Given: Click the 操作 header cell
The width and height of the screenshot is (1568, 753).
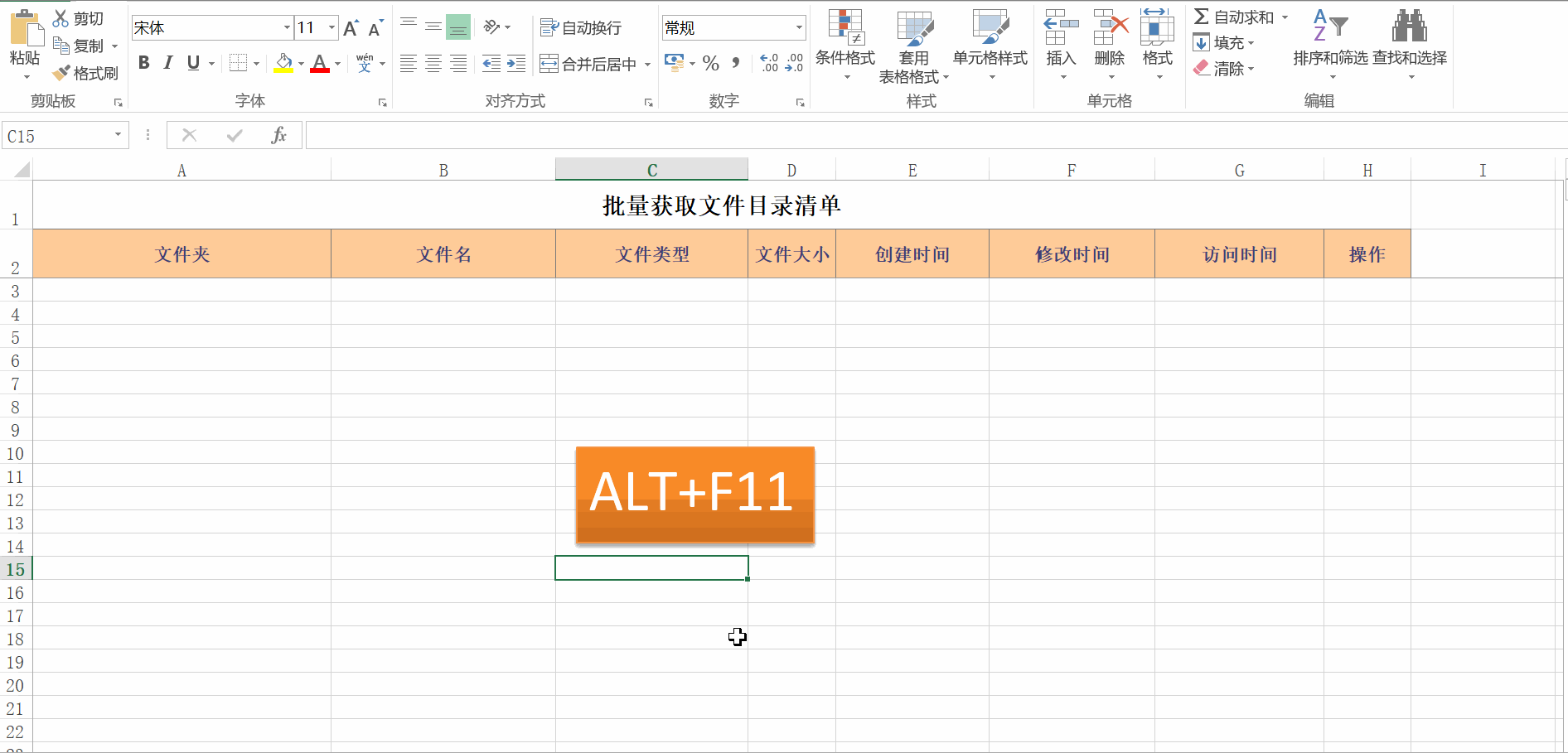Looking at the screenshot, I should point(1367,254).
